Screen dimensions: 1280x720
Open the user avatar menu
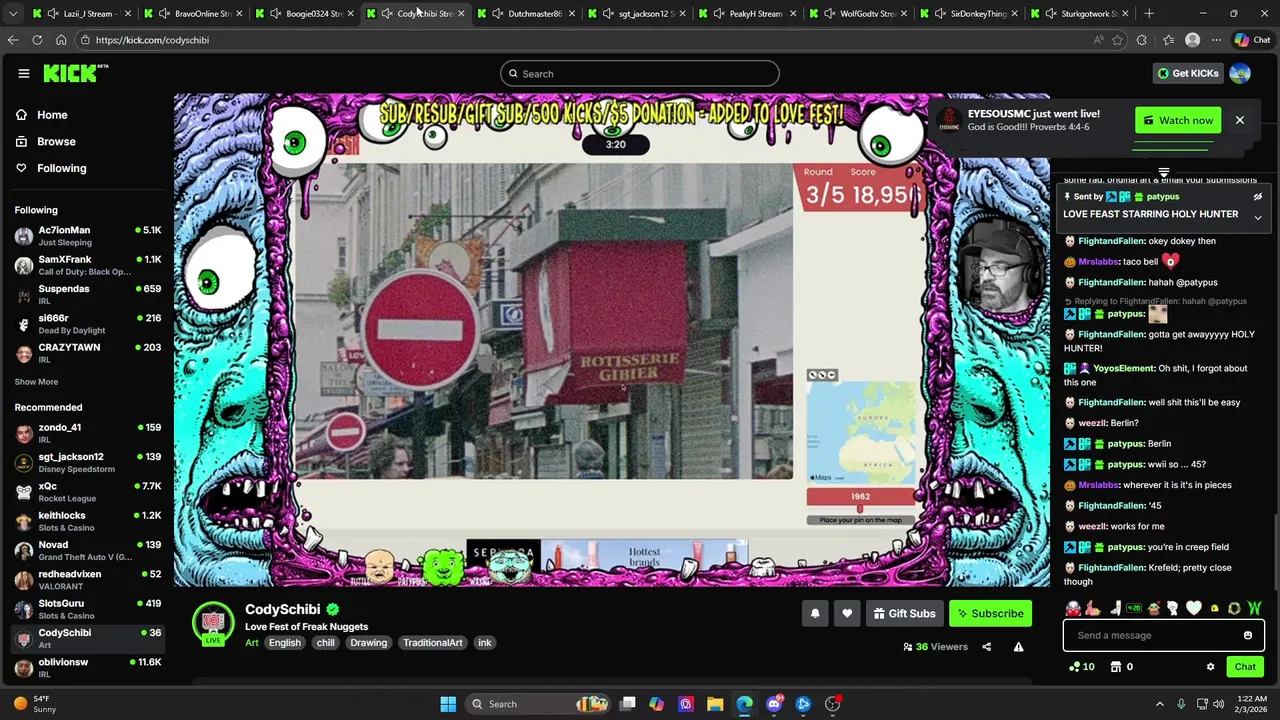point(1240,73)
